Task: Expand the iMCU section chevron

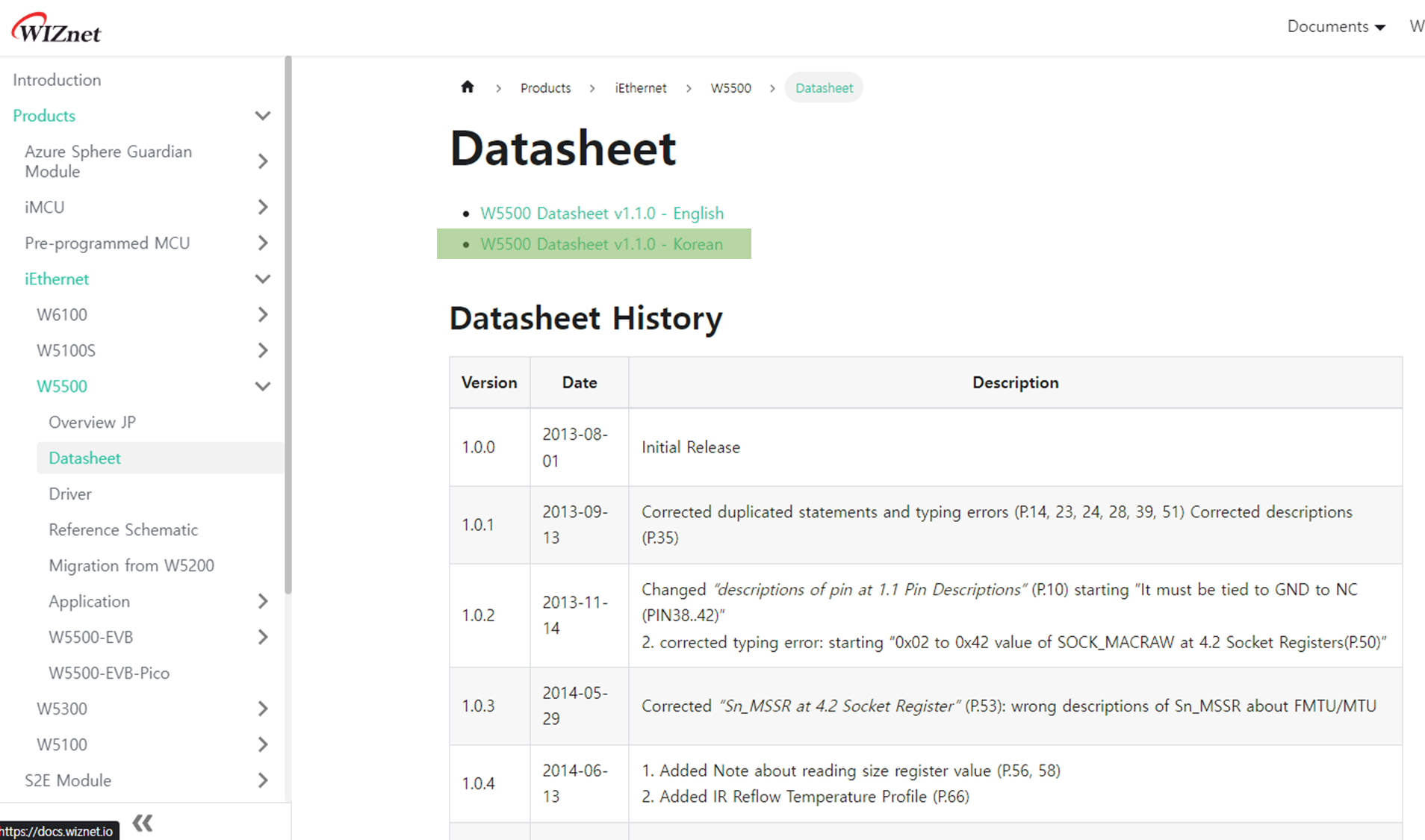Action: 263,207
